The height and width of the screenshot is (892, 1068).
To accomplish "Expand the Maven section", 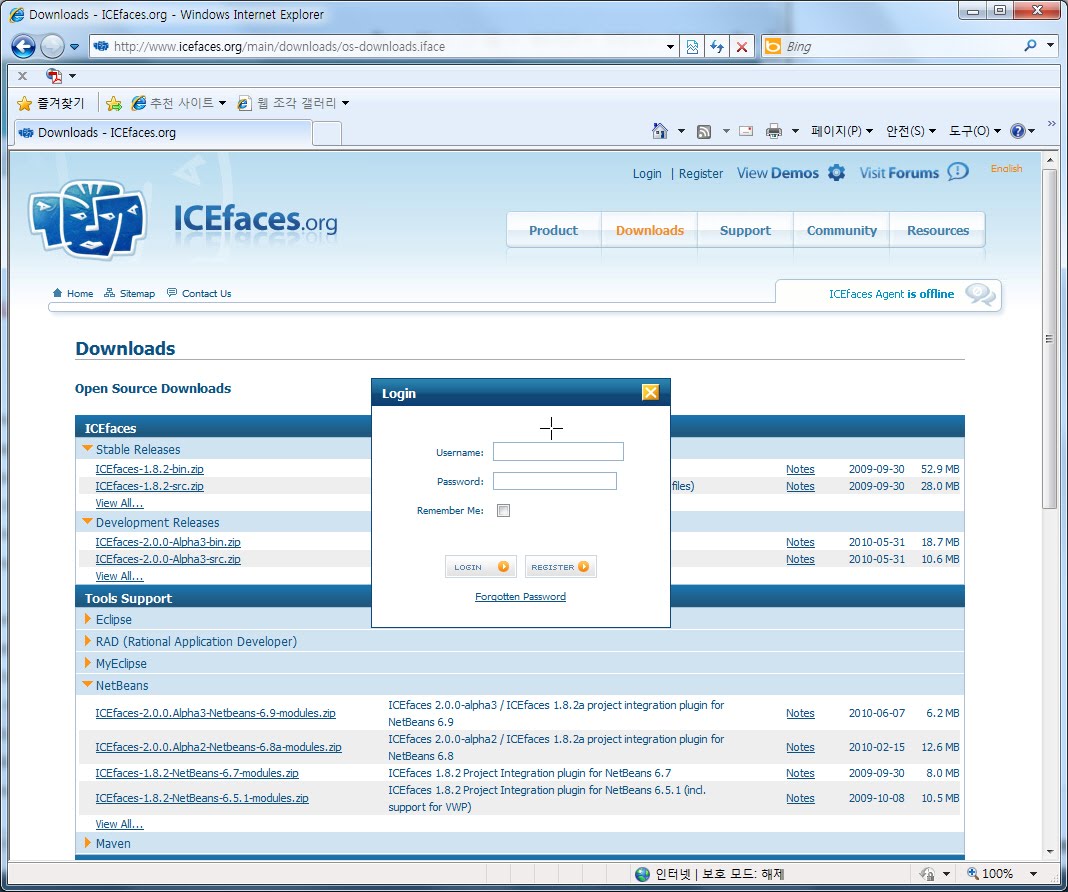I will (87, 842).
